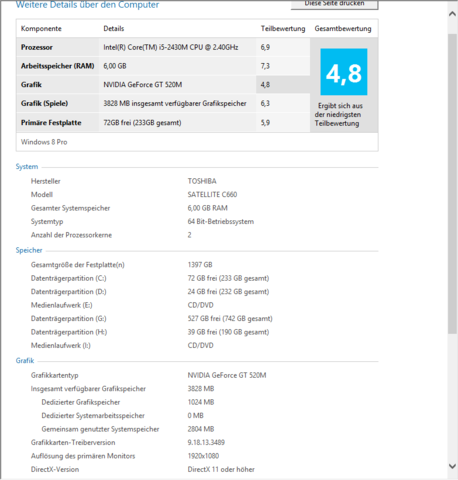Click the scrollbar up arrow
This screenshot has width=458, height=480.
tap(452, 14)
